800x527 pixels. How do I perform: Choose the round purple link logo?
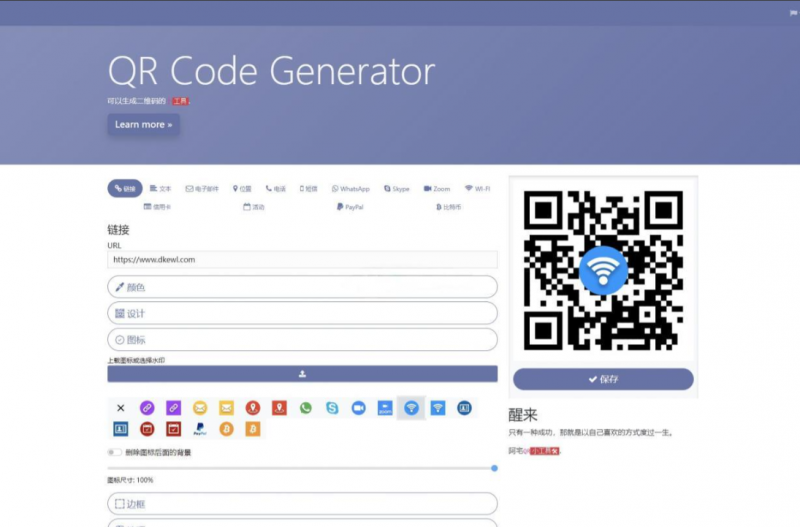(x=147, y=408)
